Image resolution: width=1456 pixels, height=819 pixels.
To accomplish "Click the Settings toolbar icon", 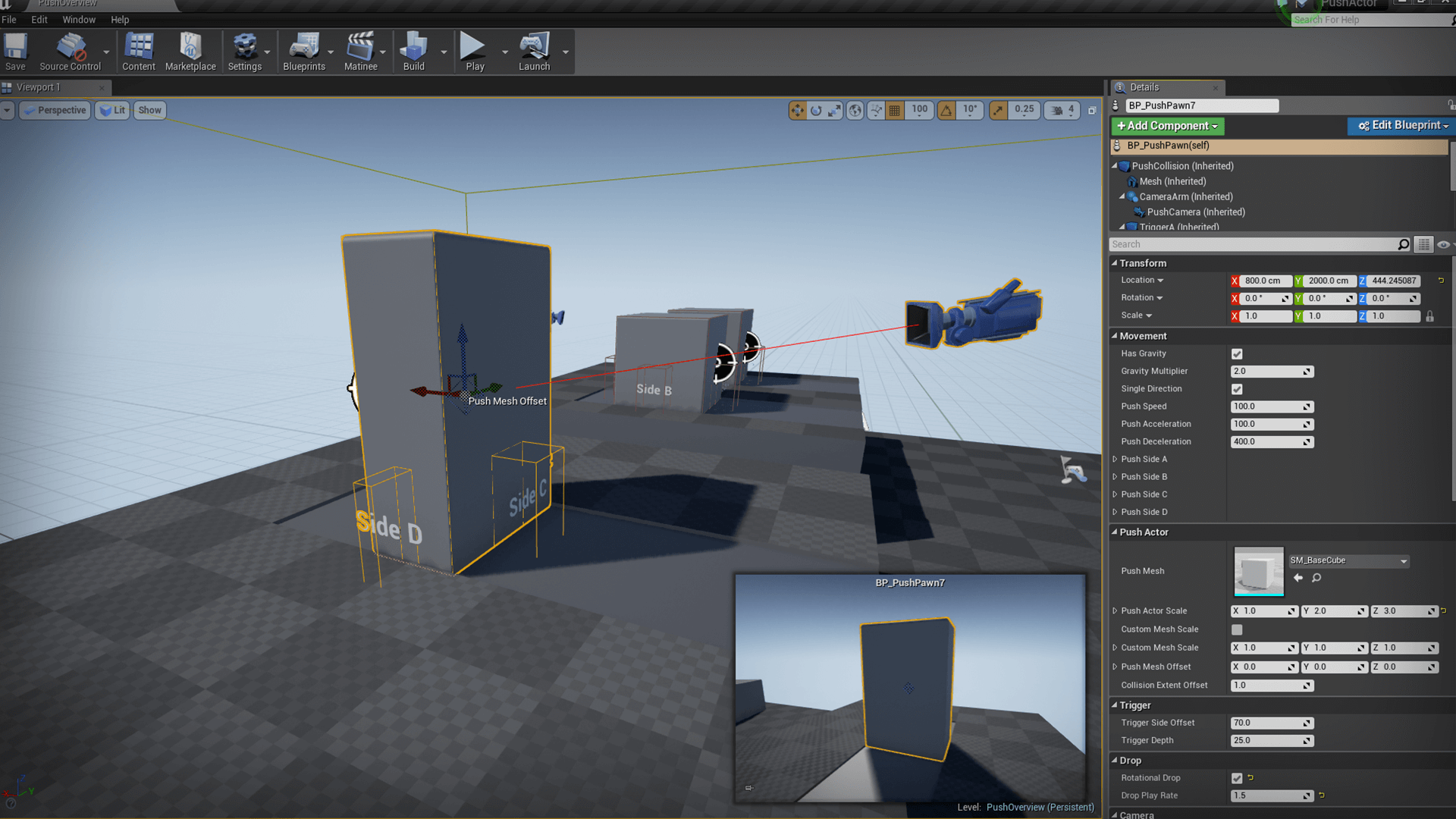I will pos(244,51).
